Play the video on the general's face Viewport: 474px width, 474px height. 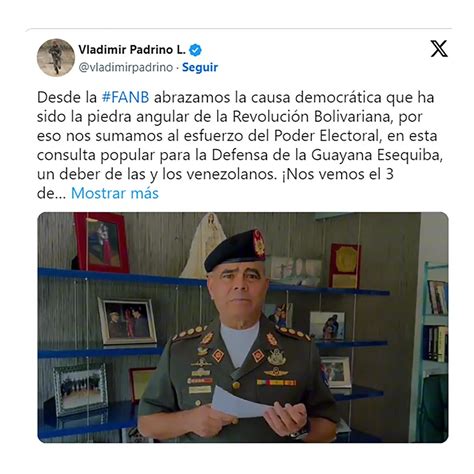pyautogui.click(x=237, y=287)
